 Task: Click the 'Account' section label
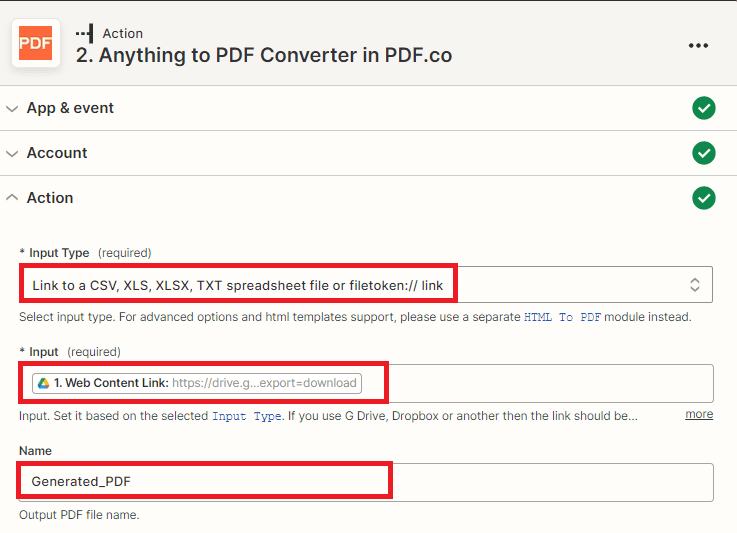pyautogui.click(x=57, y=153)
